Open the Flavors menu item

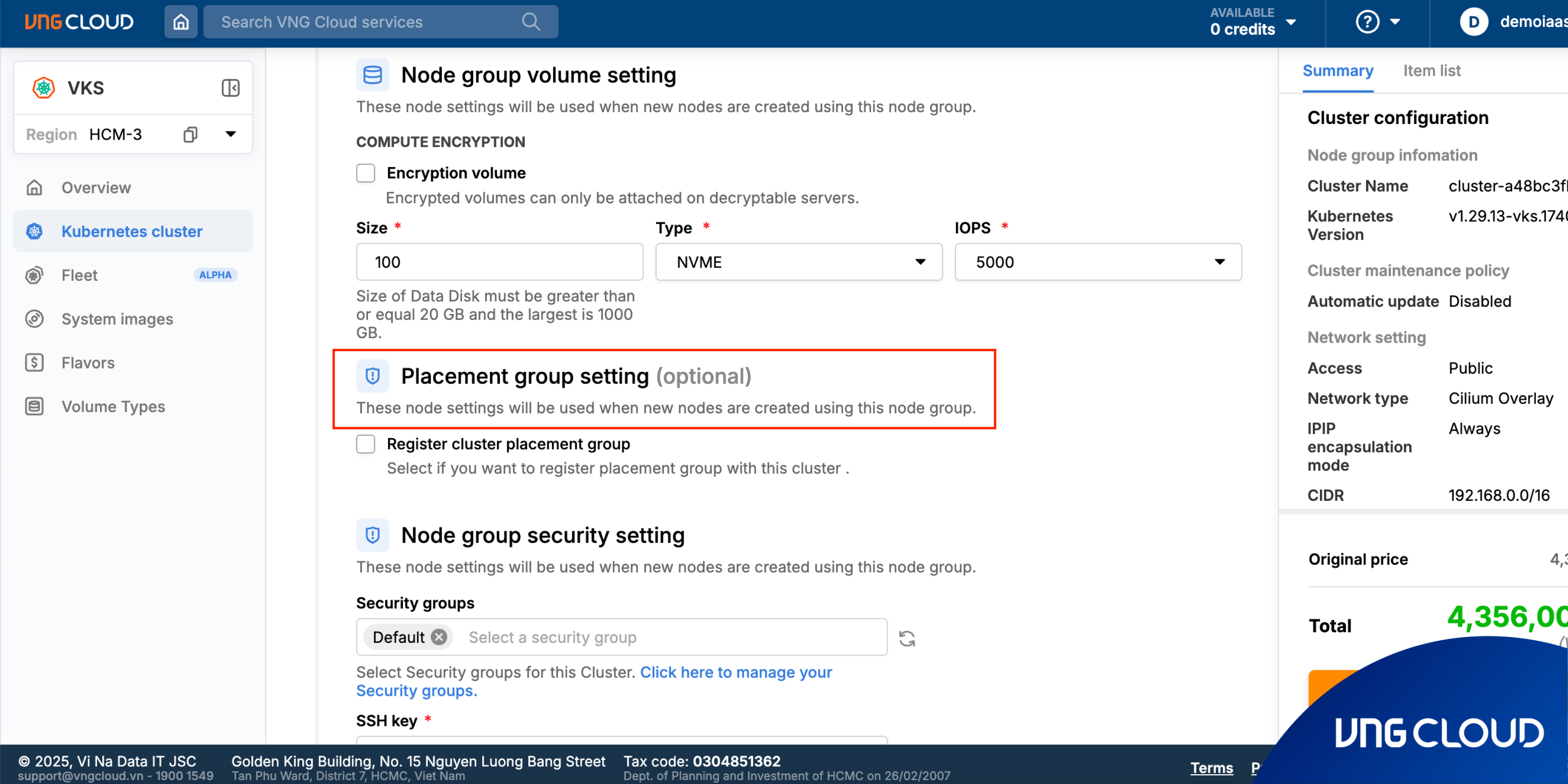(88, 363)
